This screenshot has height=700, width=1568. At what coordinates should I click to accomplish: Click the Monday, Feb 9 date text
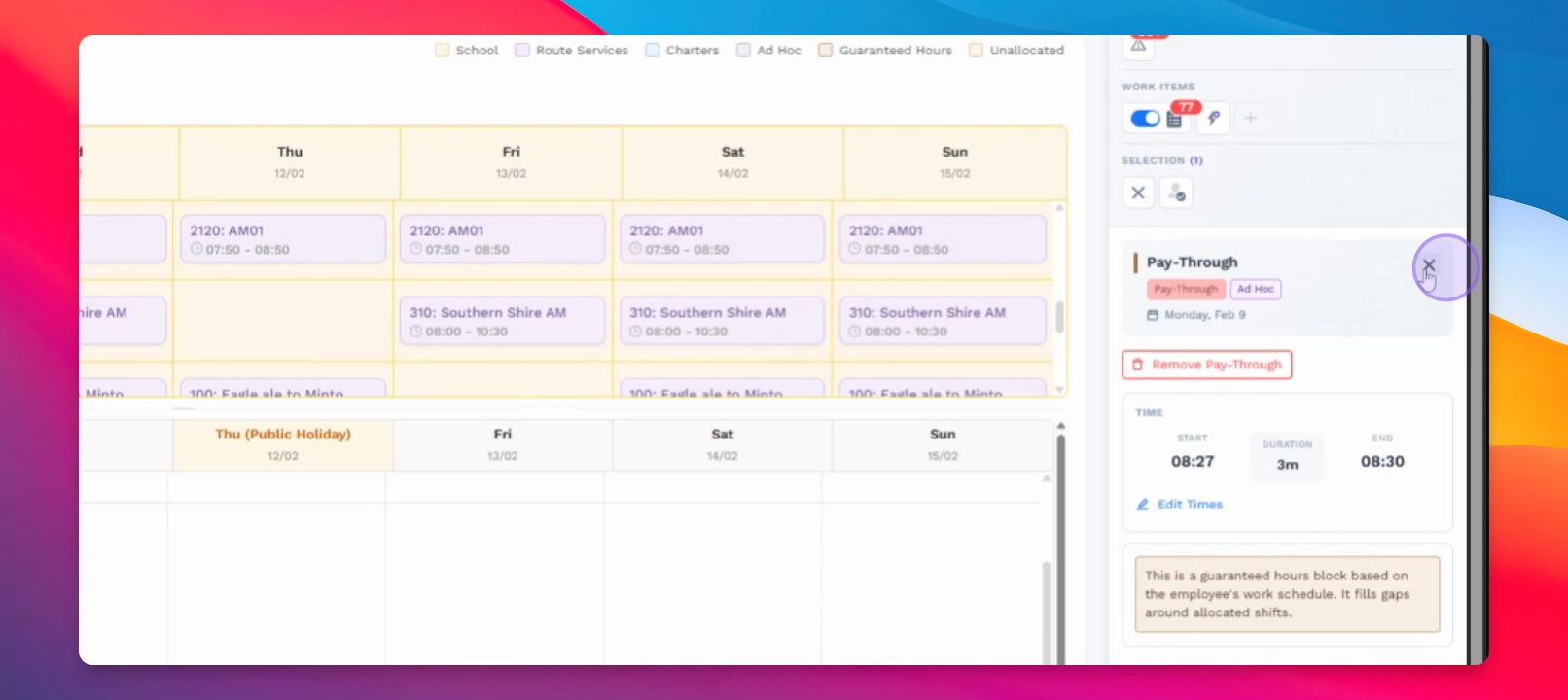[x=1205, y=315]
